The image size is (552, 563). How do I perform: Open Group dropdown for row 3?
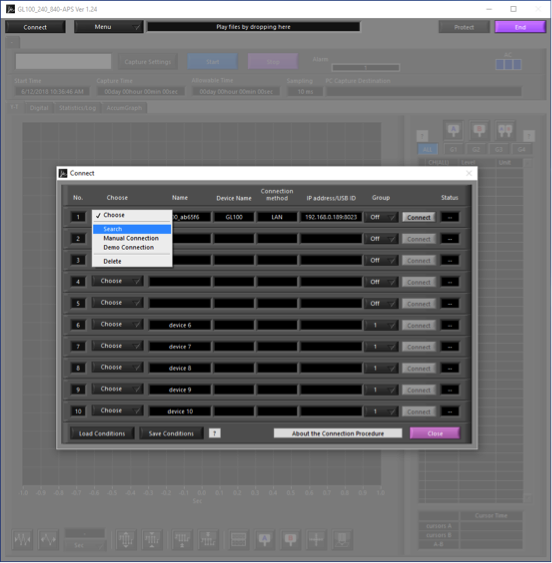click(x=381, y=260)
